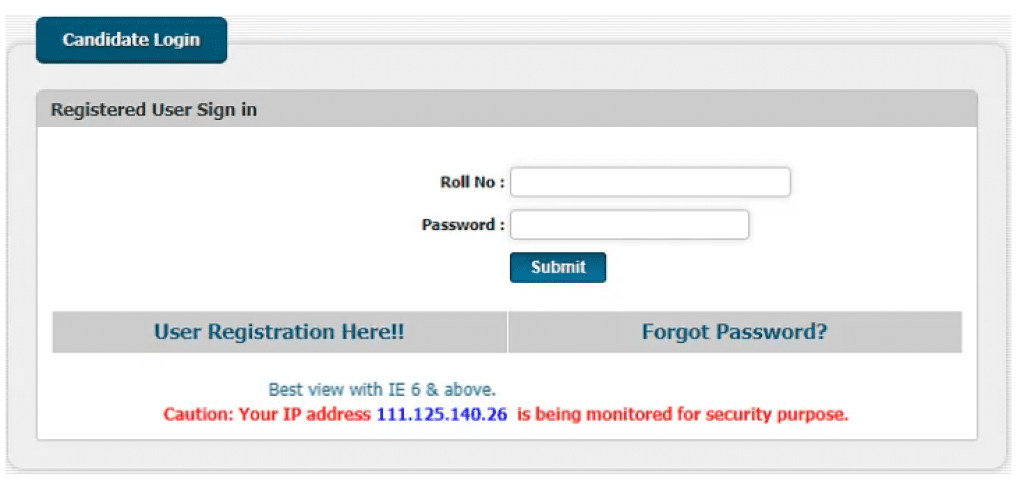Click the words Sign in in the header
This screenshot has width=1024, height=481.
click(x=229, y=110)
